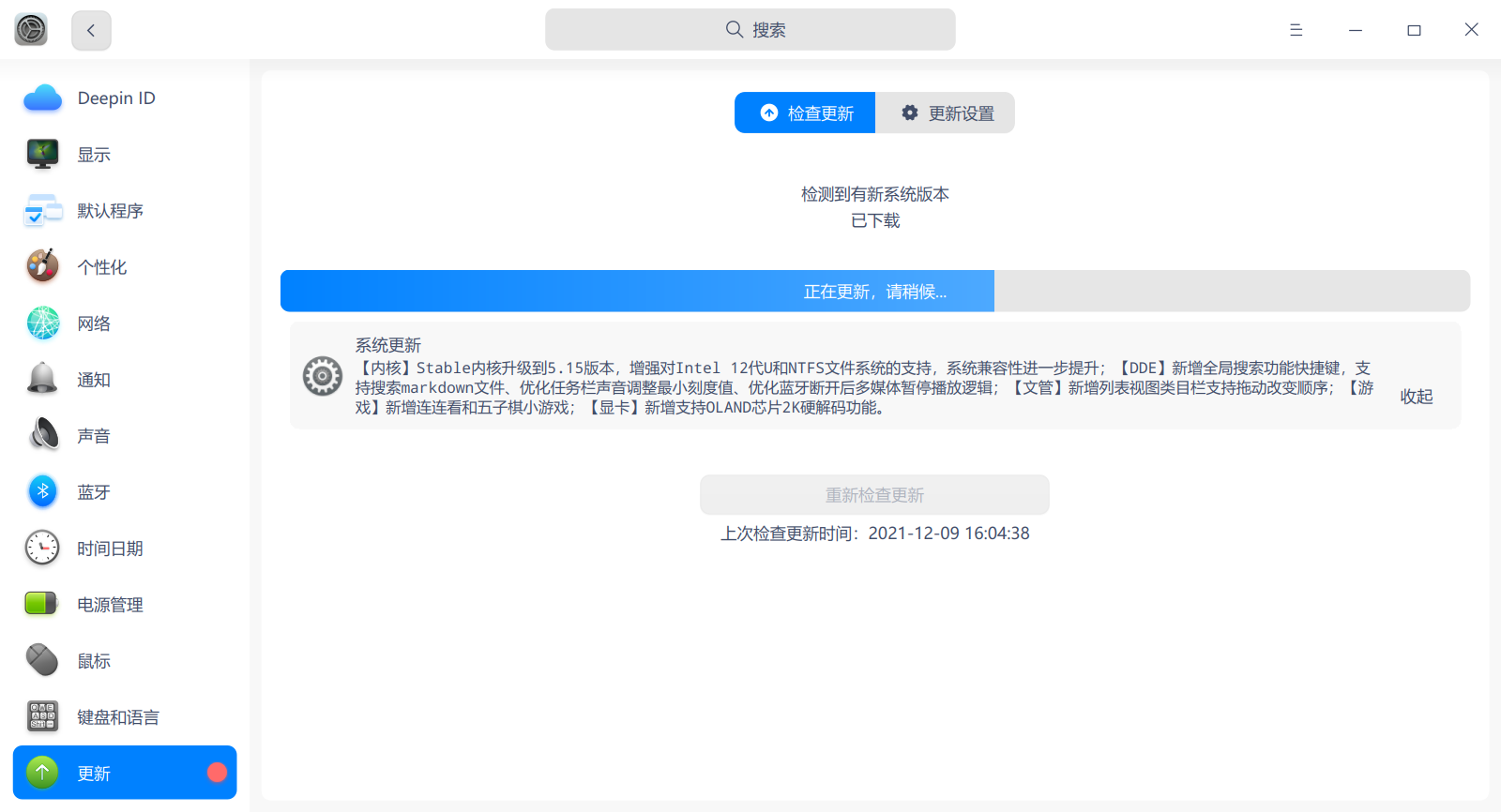Select 电源管理 in the sidebar
The width and height of the screenshot is (1501, 812).
125,605
